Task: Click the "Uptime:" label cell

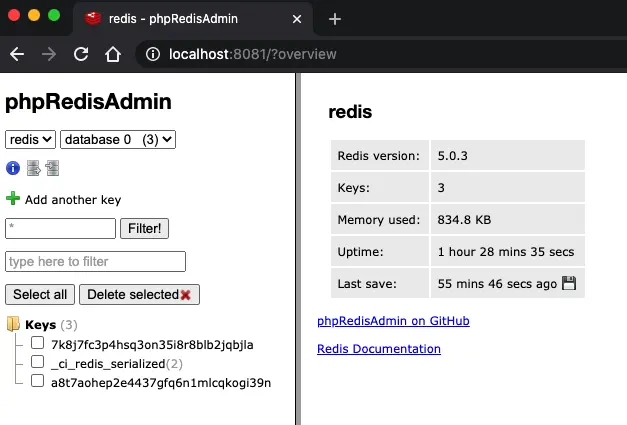Action: pos(380,251)
